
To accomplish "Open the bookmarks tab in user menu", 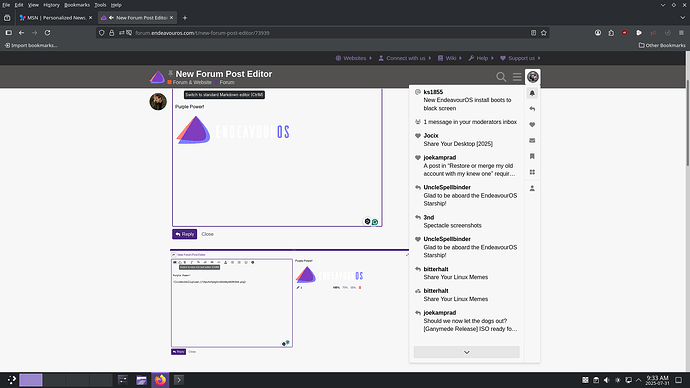I will pyautogui.click(x=532, y=156).
